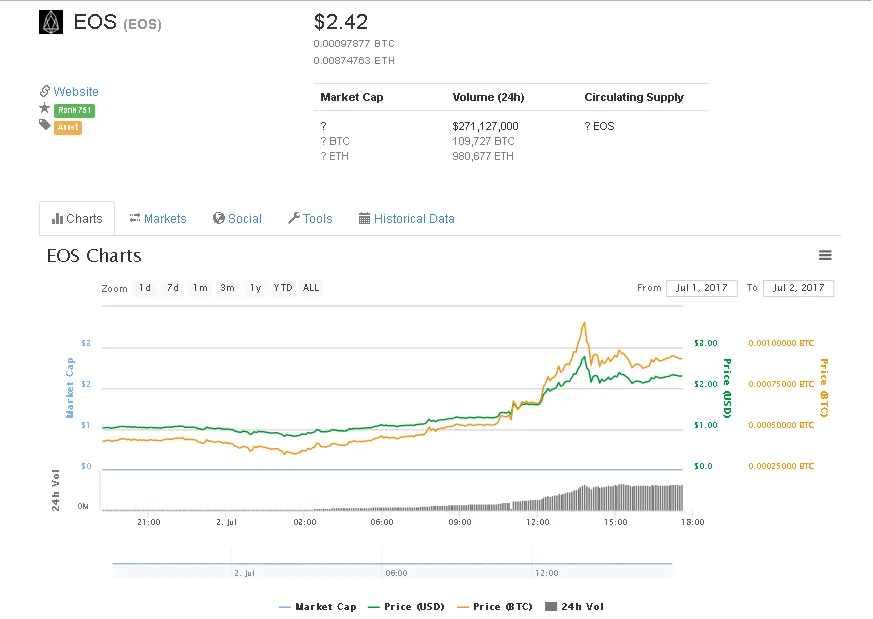Click the orange BTC price peak
The width and height of the screenshot is (873, 619).
(x=584, y=323)
